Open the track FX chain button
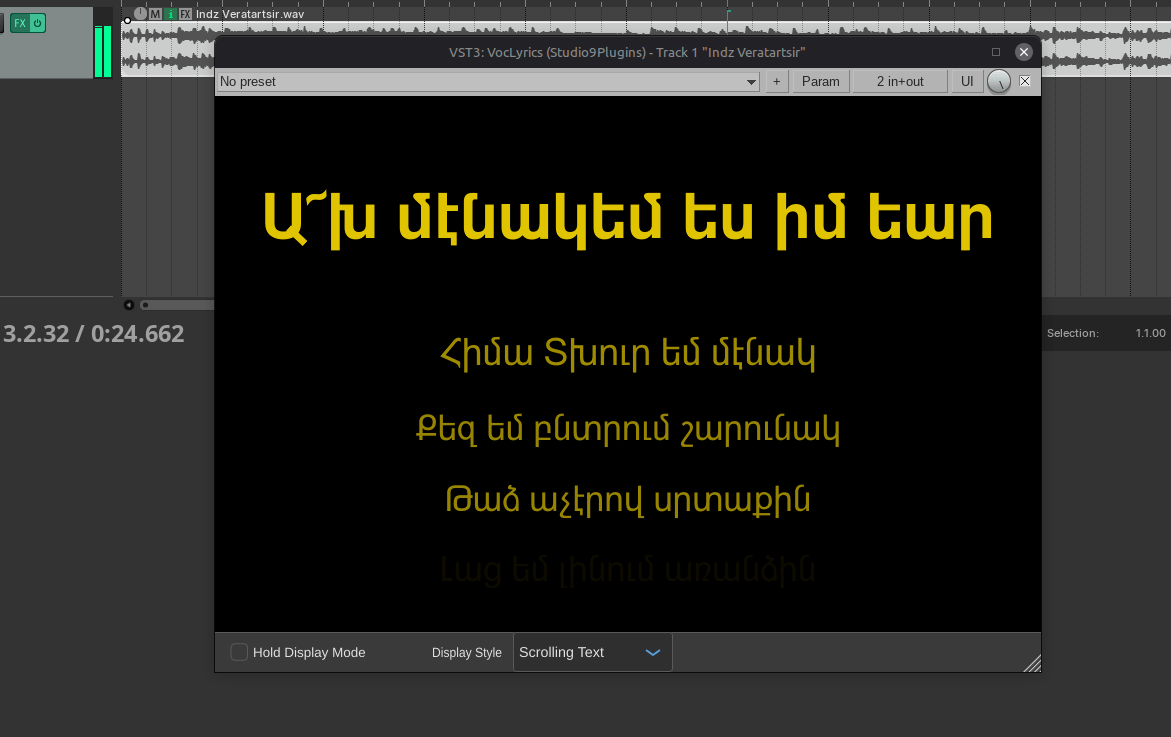This screenshot has height=737, width=1171. click(x=19, y=23)
